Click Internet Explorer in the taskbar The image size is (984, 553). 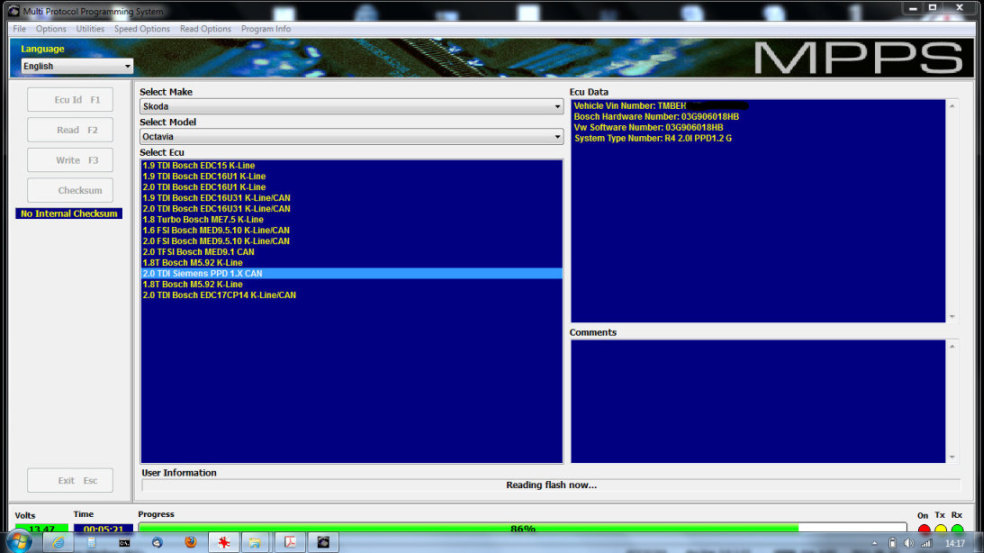tap(58, 542)
